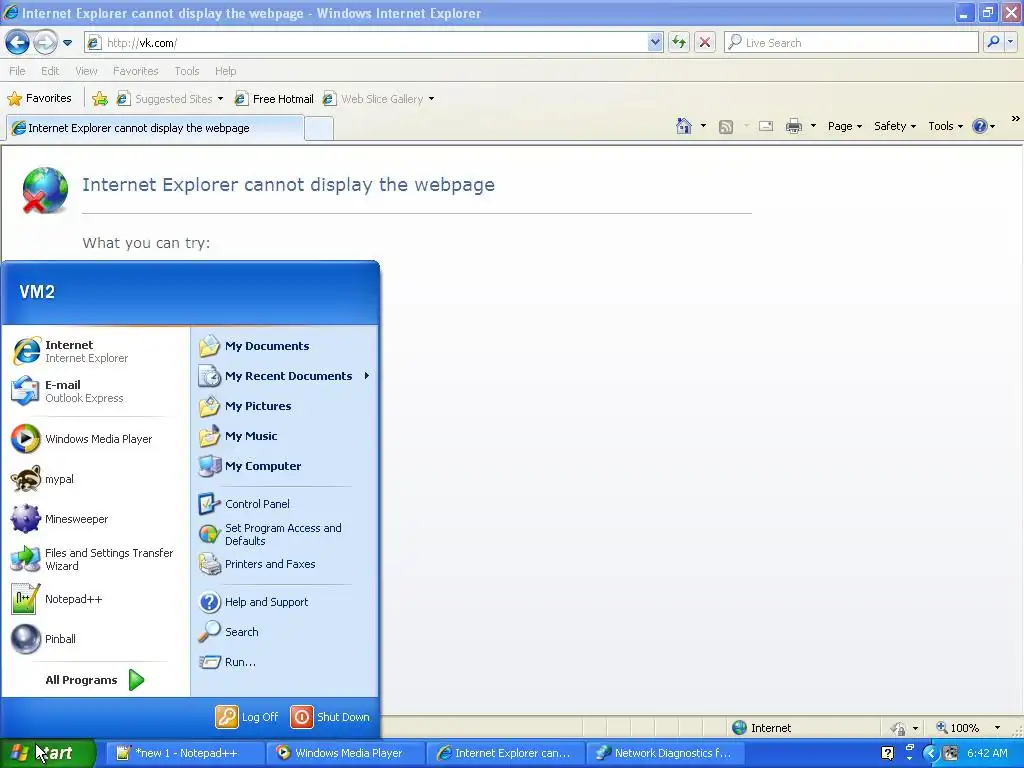Open the recent pages dropdown beside Forward

click(x=67, y=43)
